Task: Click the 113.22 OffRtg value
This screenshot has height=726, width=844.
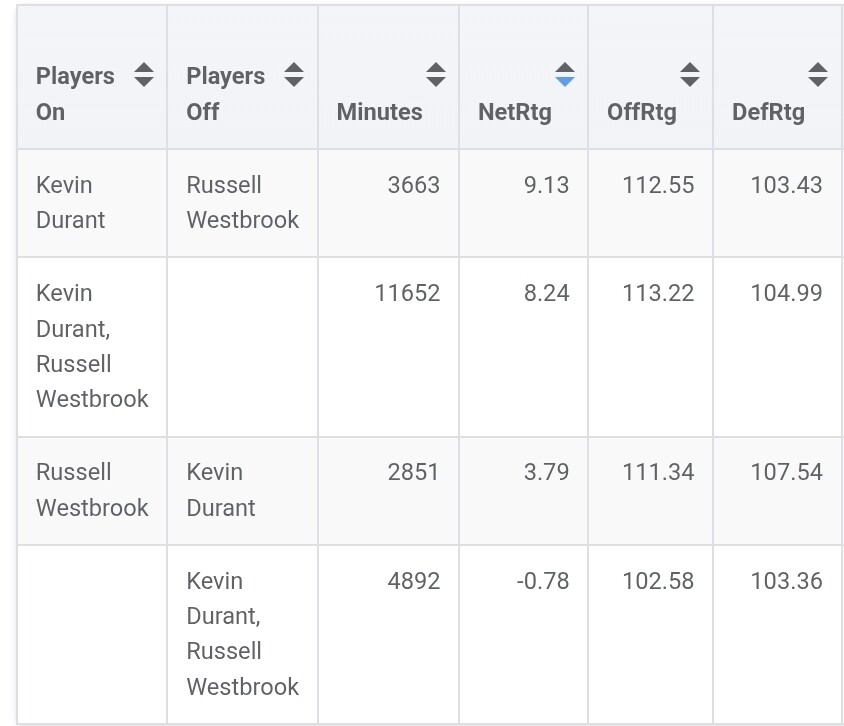Action: coord(658,293)
